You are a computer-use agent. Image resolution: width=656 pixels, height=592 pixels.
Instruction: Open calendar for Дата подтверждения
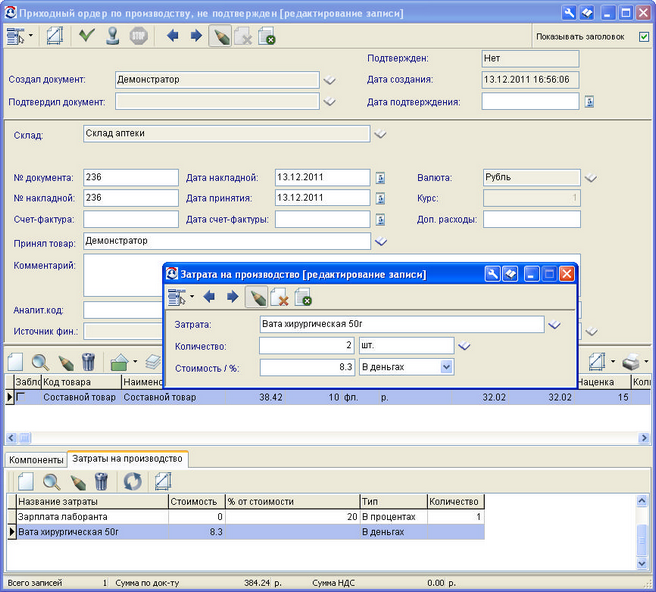tap(589, 102)
